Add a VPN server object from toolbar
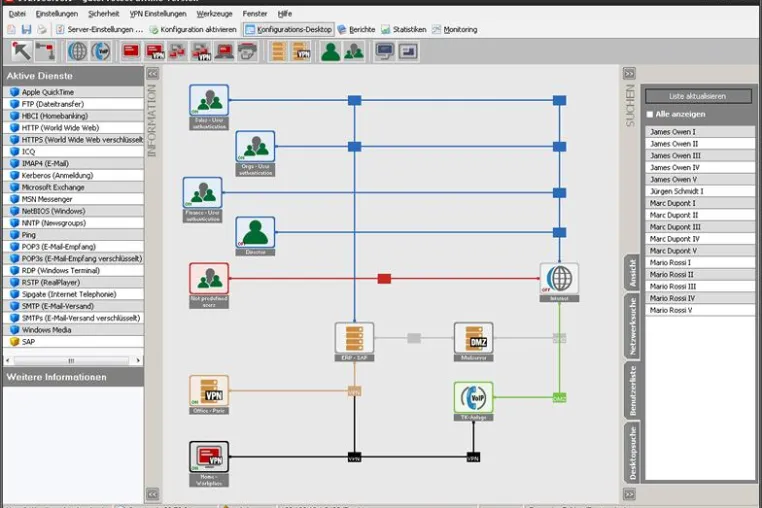 [x=301, y=51]
